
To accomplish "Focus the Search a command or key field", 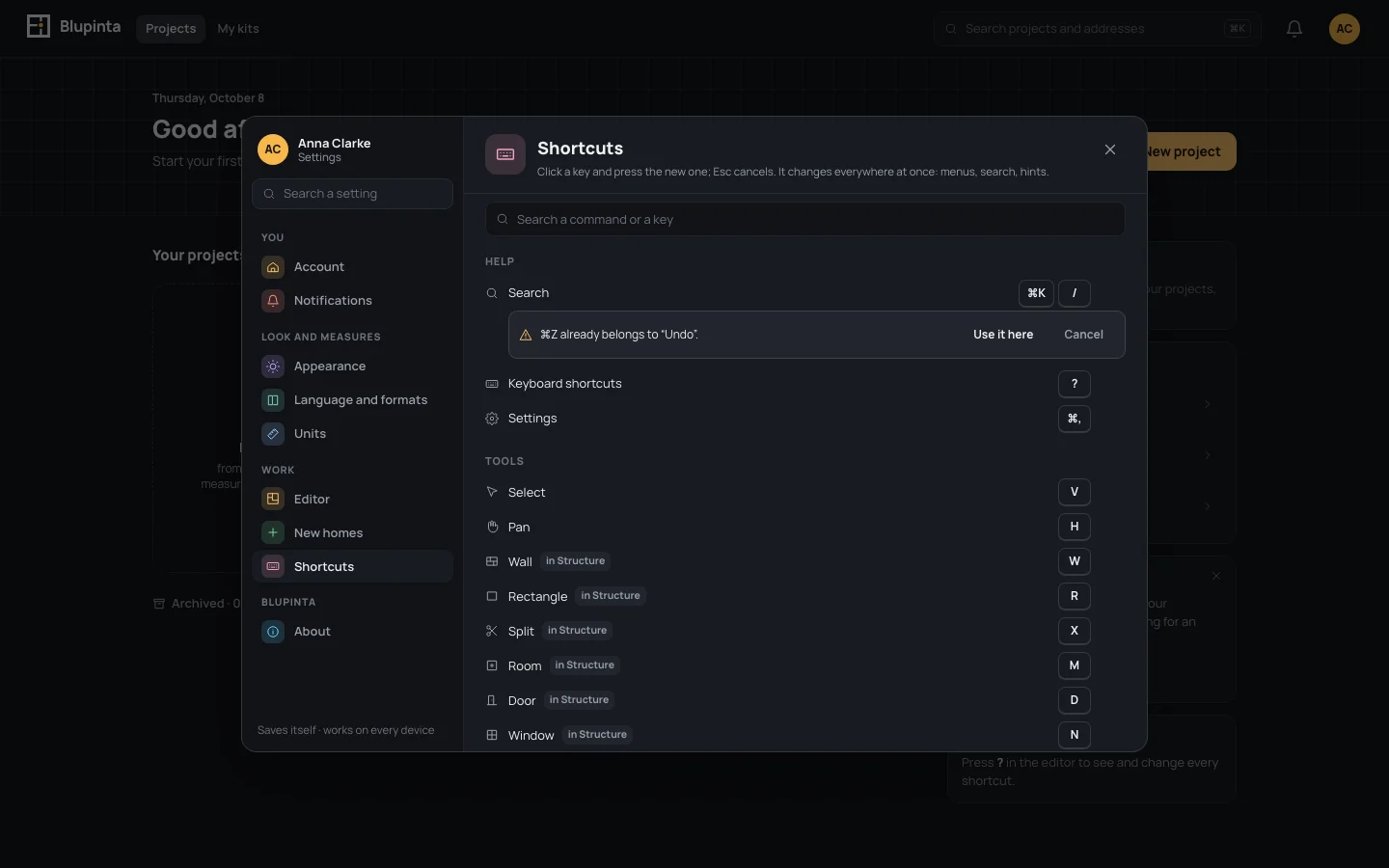I will click(805, 219).
